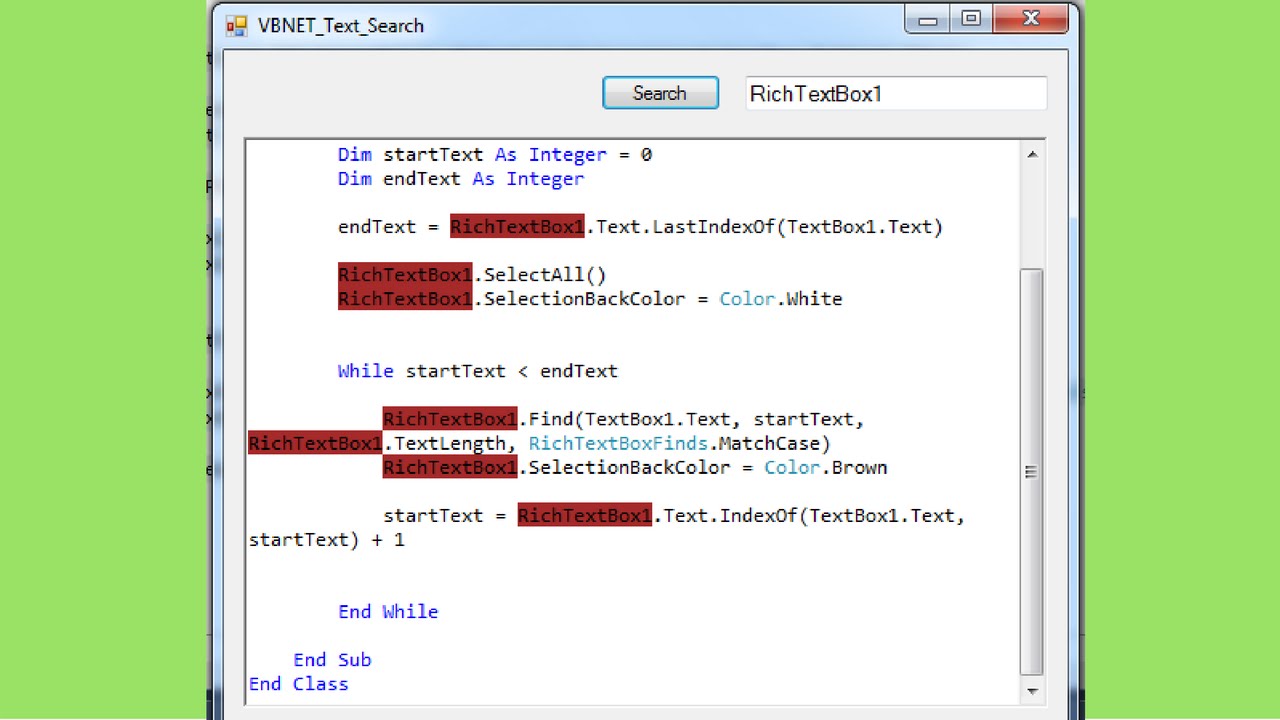Screen dimensions: 1280x720
Task: Click the 'While startText < endText' line
Action: point(478,371)
